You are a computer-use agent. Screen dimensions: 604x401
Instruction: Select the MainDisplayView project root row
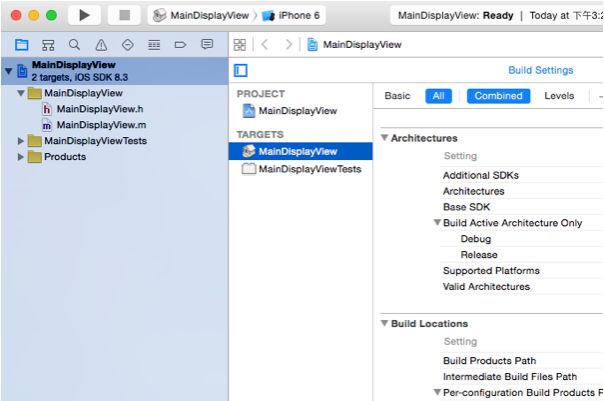[115, 71]
